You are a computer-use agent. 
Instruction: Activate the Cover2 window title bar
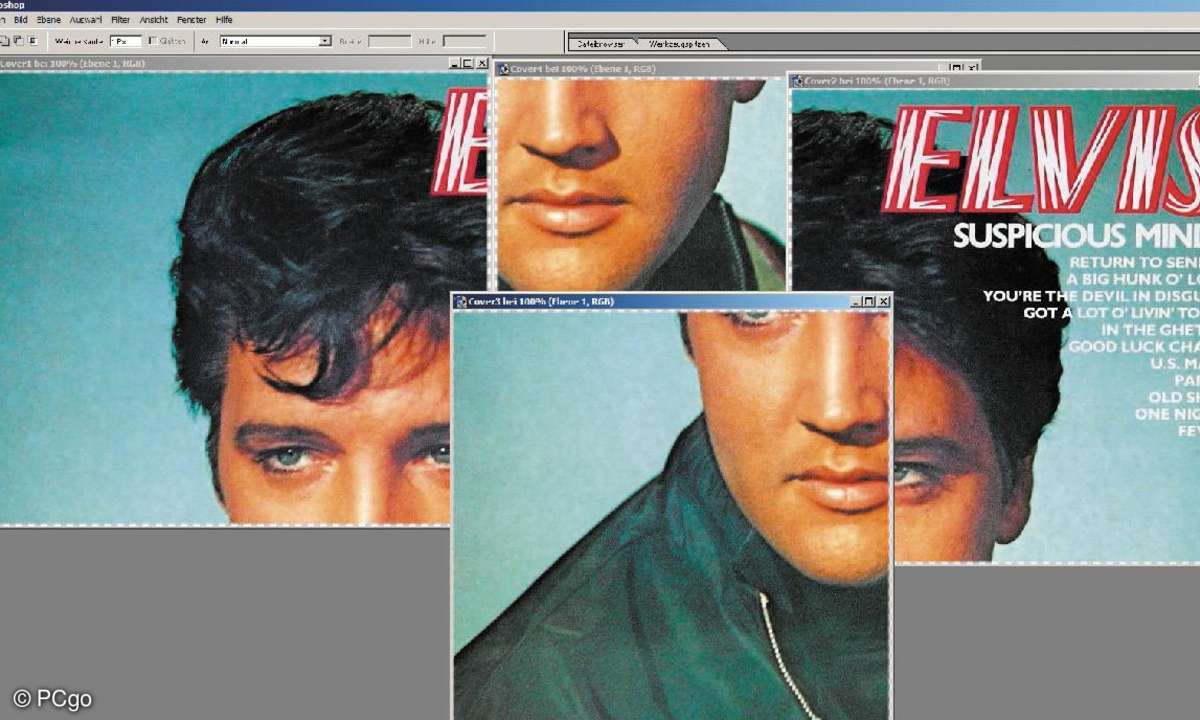[994, 80]
